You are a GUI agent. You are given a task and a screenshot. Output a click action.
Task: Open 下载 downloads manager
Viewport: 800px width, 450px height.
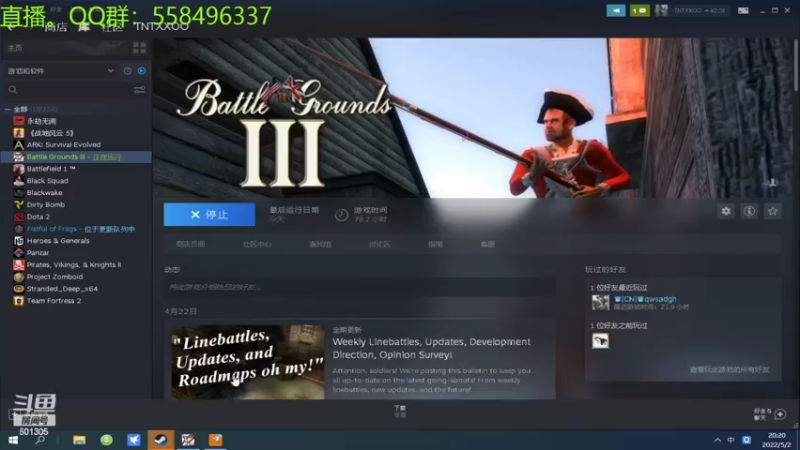tap(400, 411)
